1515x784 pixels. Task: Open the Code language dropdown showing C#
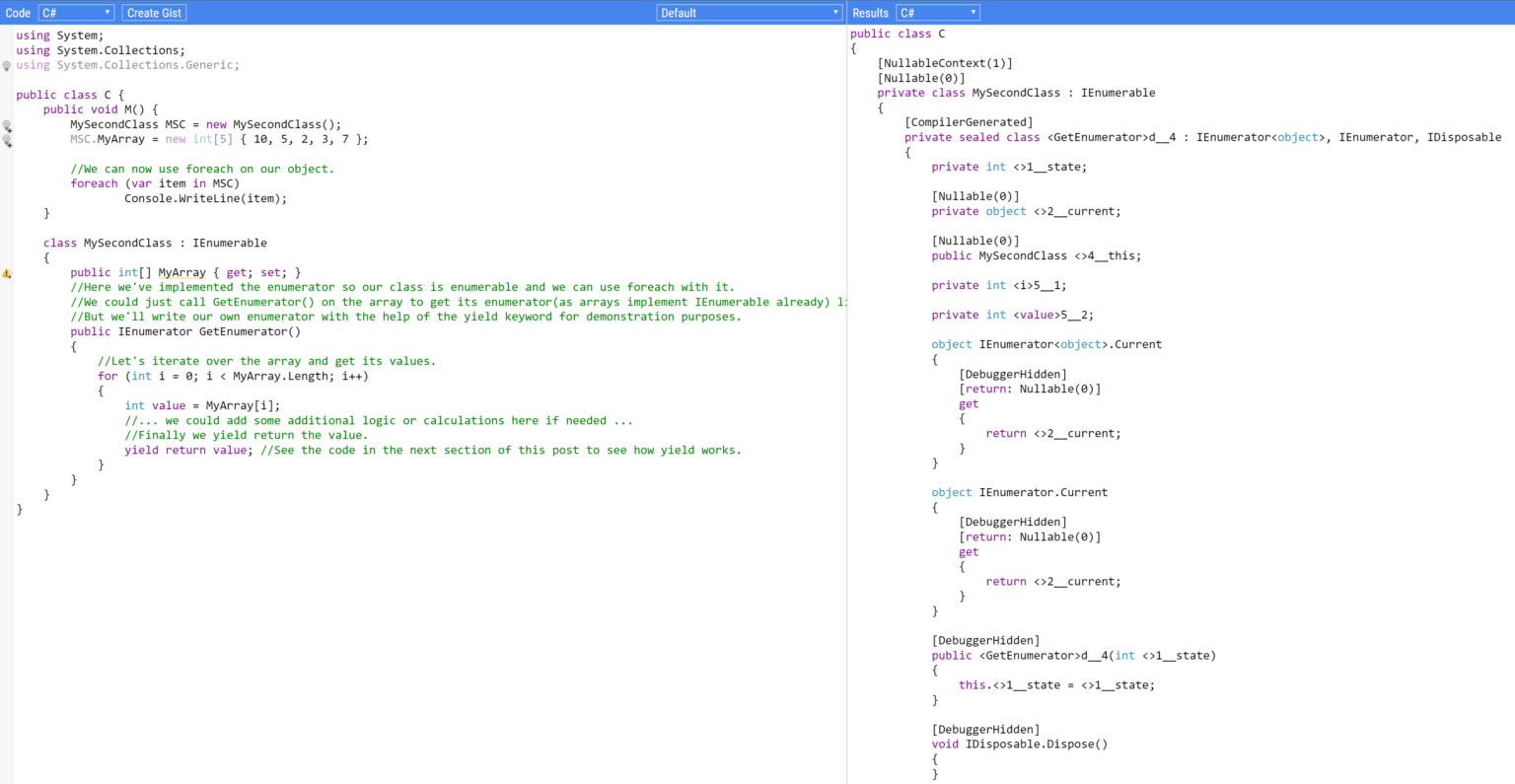pos(75,12)
